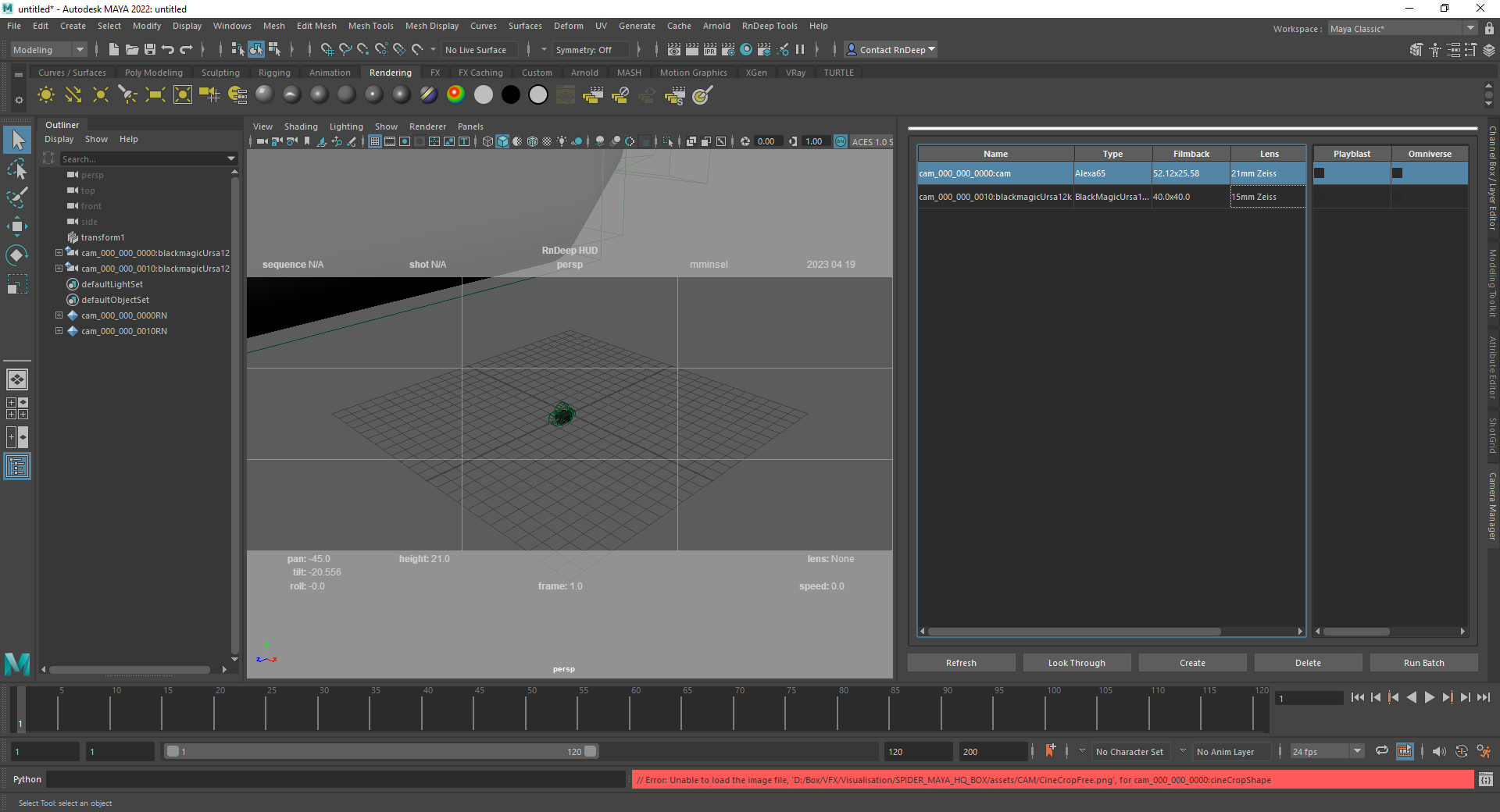Select the Move tool in the toolbox
The height and width of the screenshot is (812, 1500).
tap(16, 226)
